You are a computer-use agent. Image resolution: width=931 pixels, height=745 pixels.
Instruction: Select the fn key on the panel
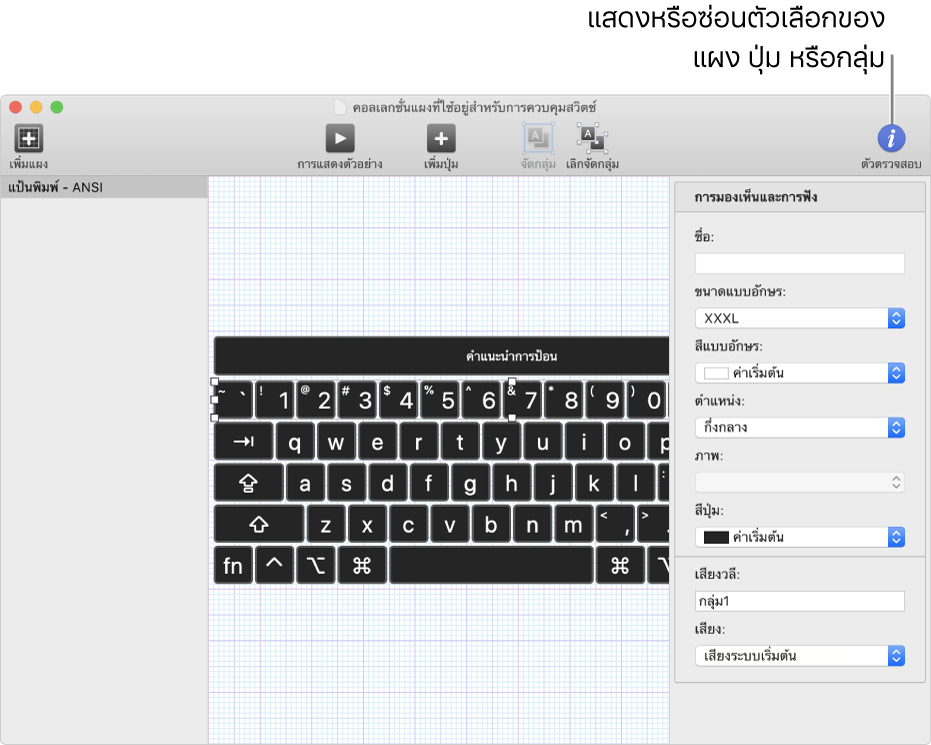tap(233, 566)
